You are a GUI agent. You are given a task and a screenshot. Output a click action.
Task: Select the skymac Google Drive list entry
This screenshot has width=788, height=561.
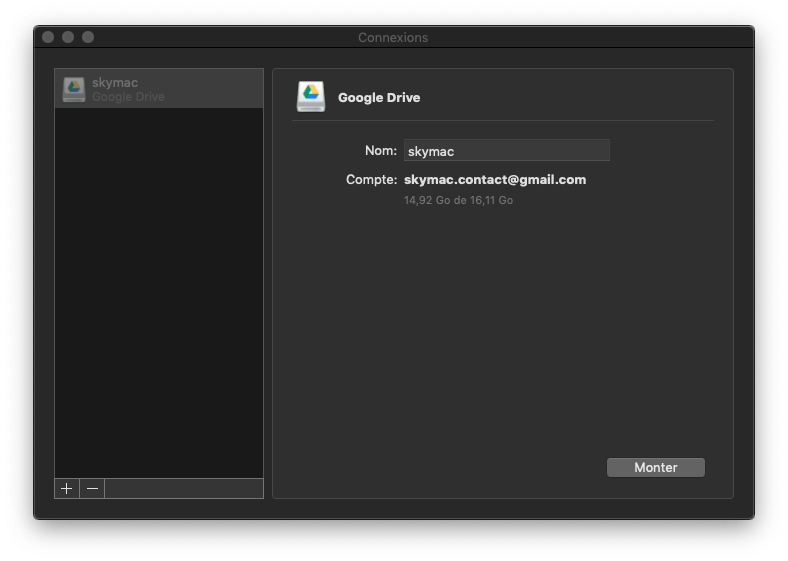(159, 89)
